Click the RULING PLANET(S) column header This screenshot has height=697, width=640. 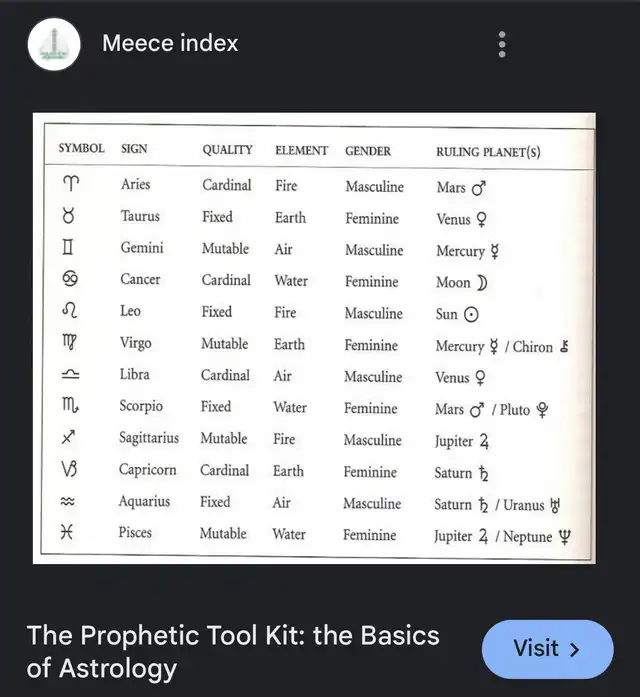488,152
